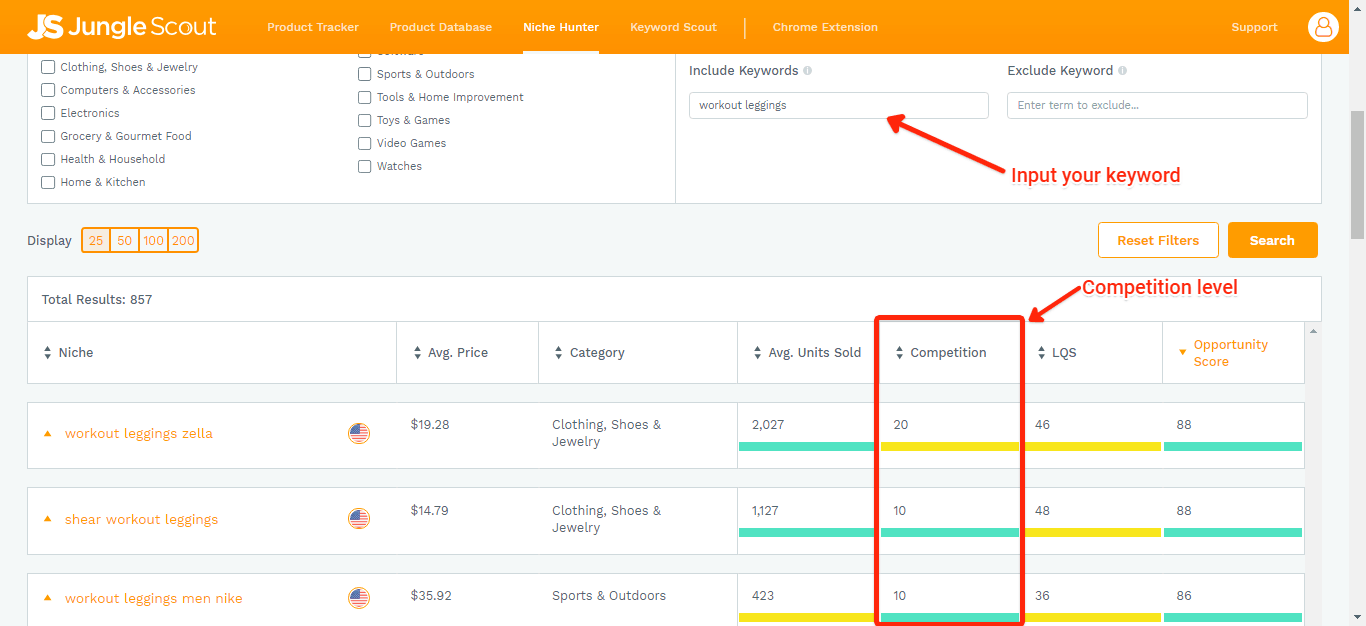Check Computers & Accessories category

click(48, 90)
